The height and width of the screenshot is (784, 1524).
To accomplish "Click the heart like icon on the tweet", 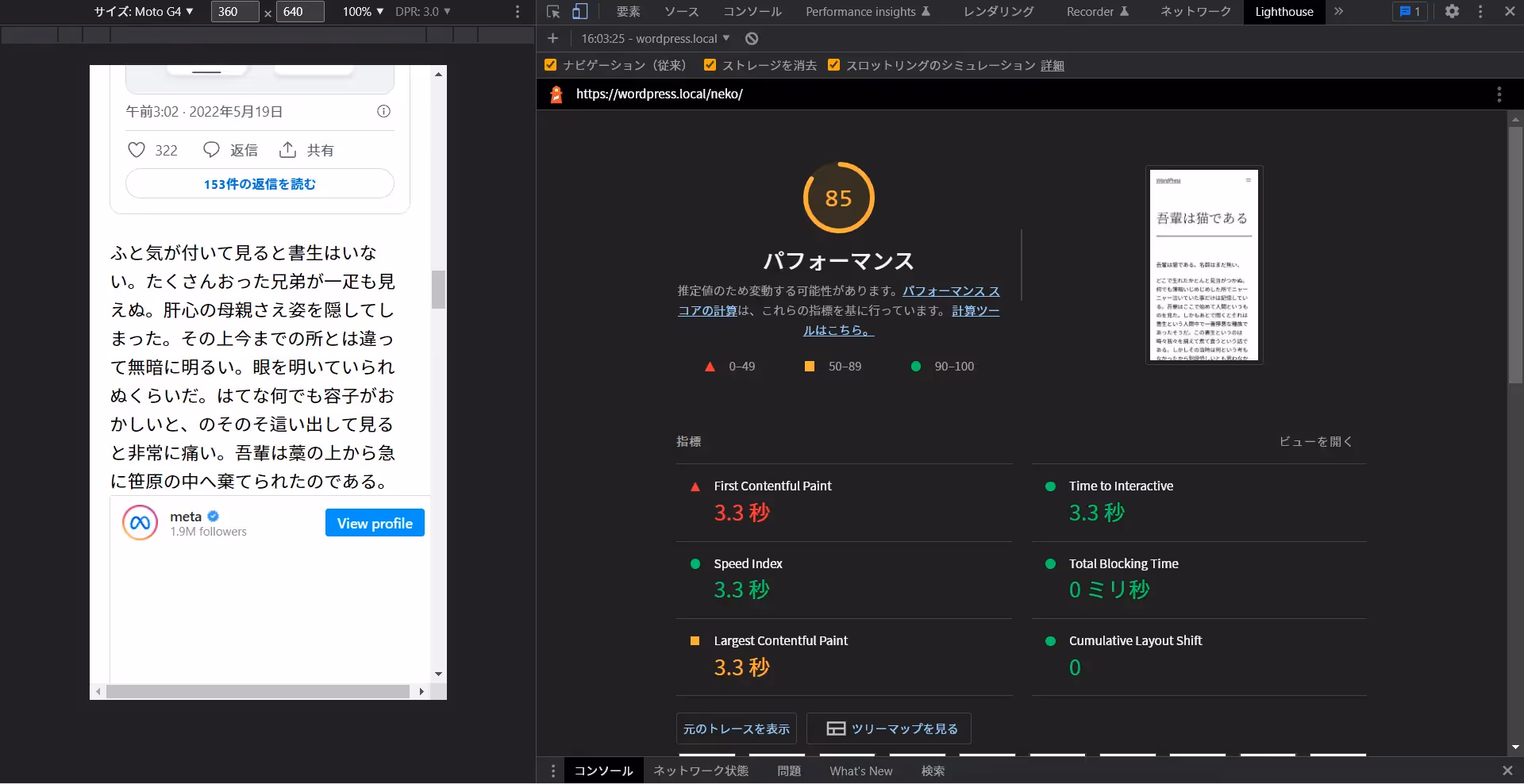I will [137, 150].
